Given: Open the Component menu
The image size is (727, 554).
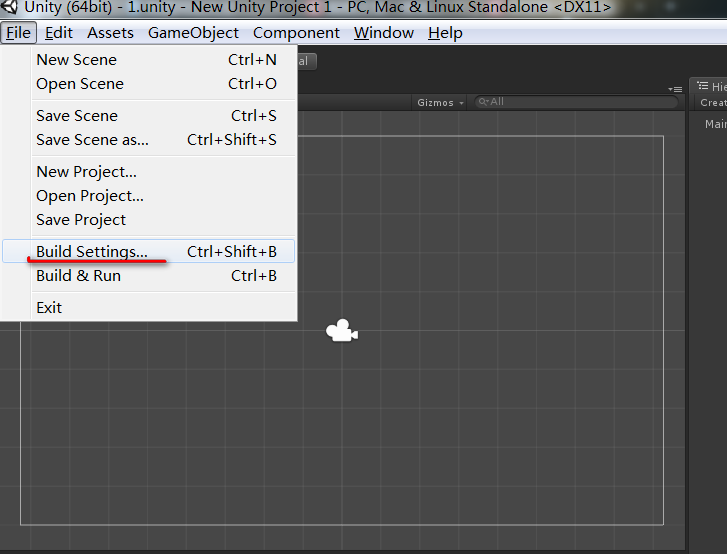Looking at the screenshot, I should [296, 33].
